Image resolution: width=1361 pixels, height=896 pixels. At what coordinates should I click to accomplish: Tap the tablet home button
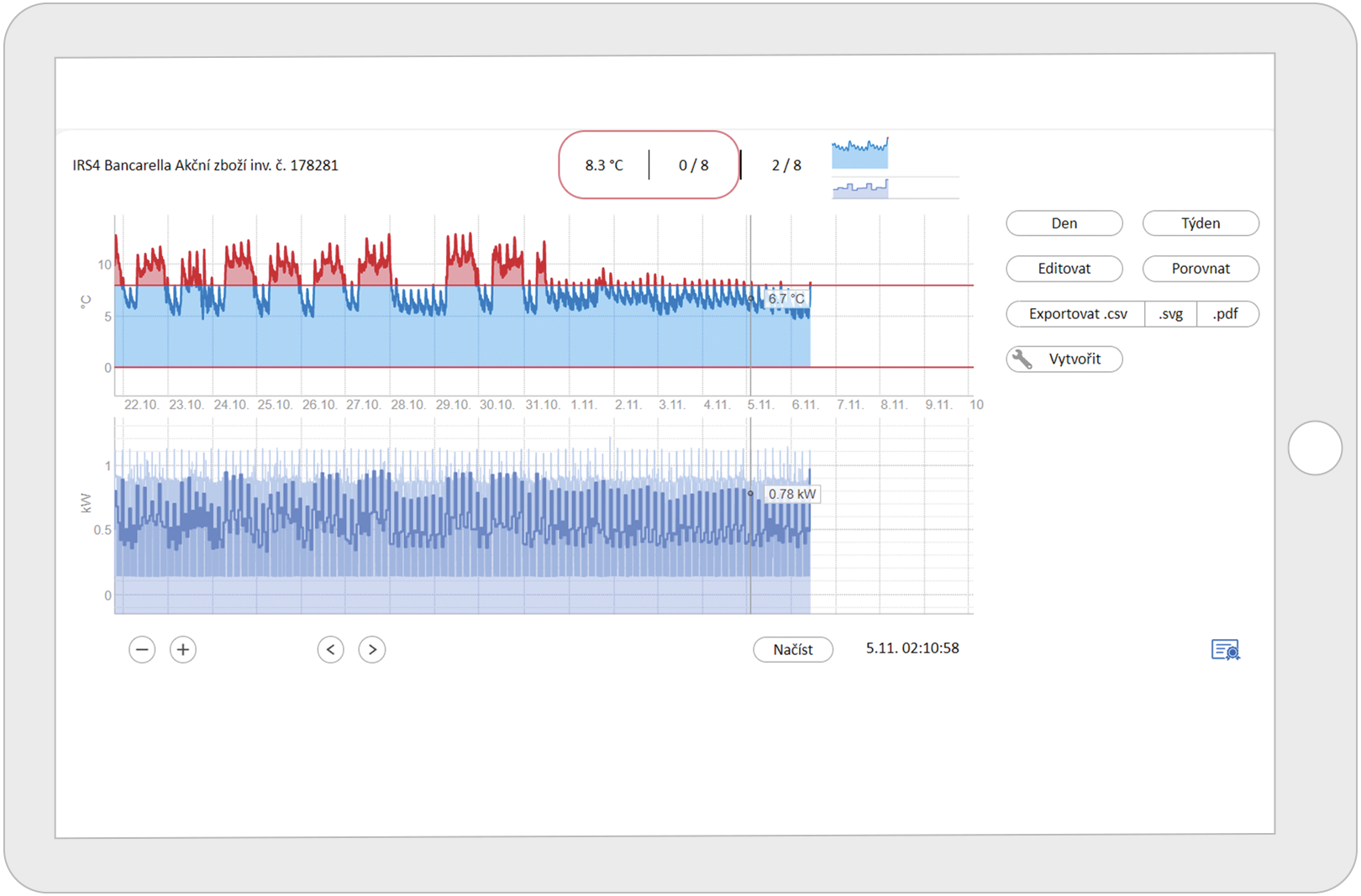pyautogui.click(x=1315, y=448)
